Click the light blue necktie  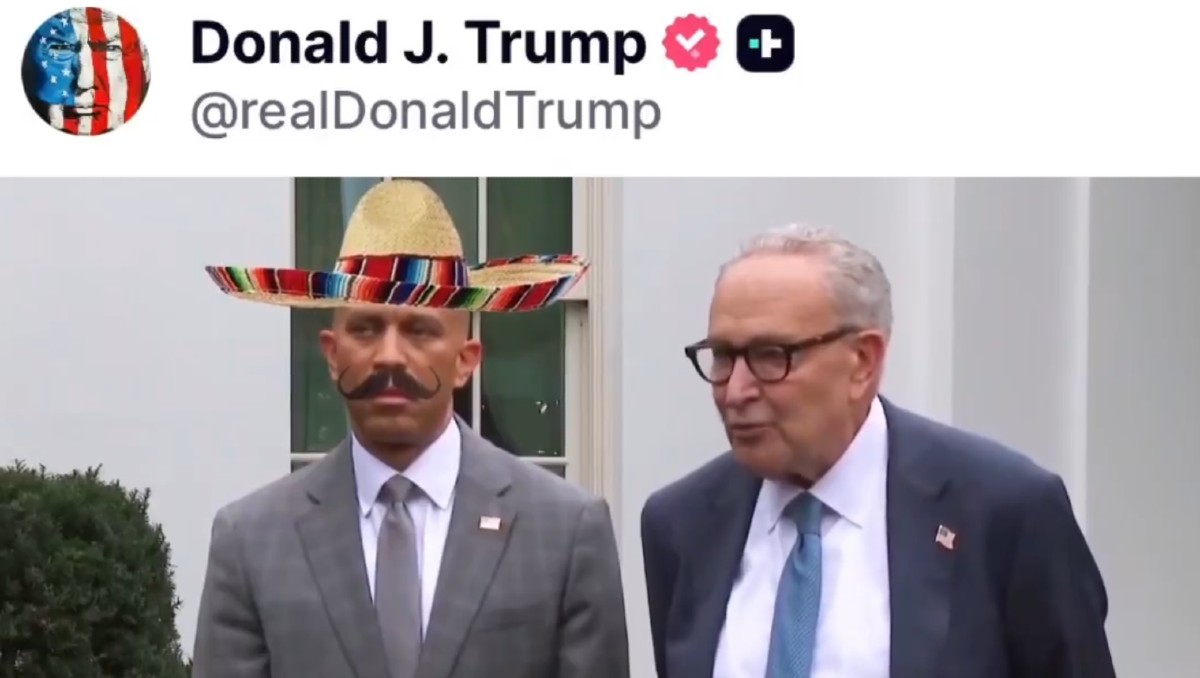[797, 585]
